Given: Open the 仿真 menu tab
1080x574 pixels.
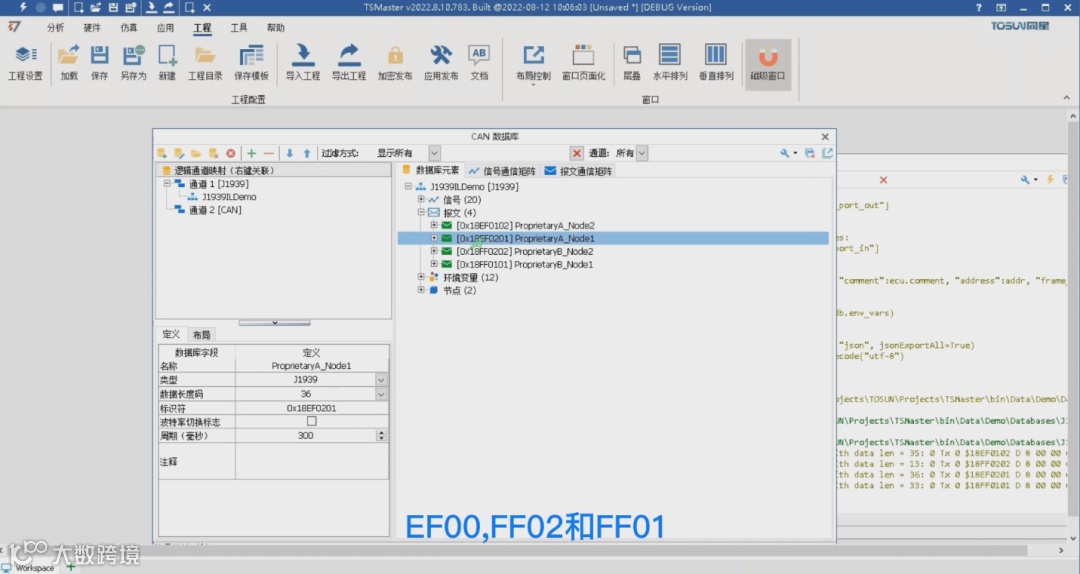Looking at the screenshot, I should point(128,28).
